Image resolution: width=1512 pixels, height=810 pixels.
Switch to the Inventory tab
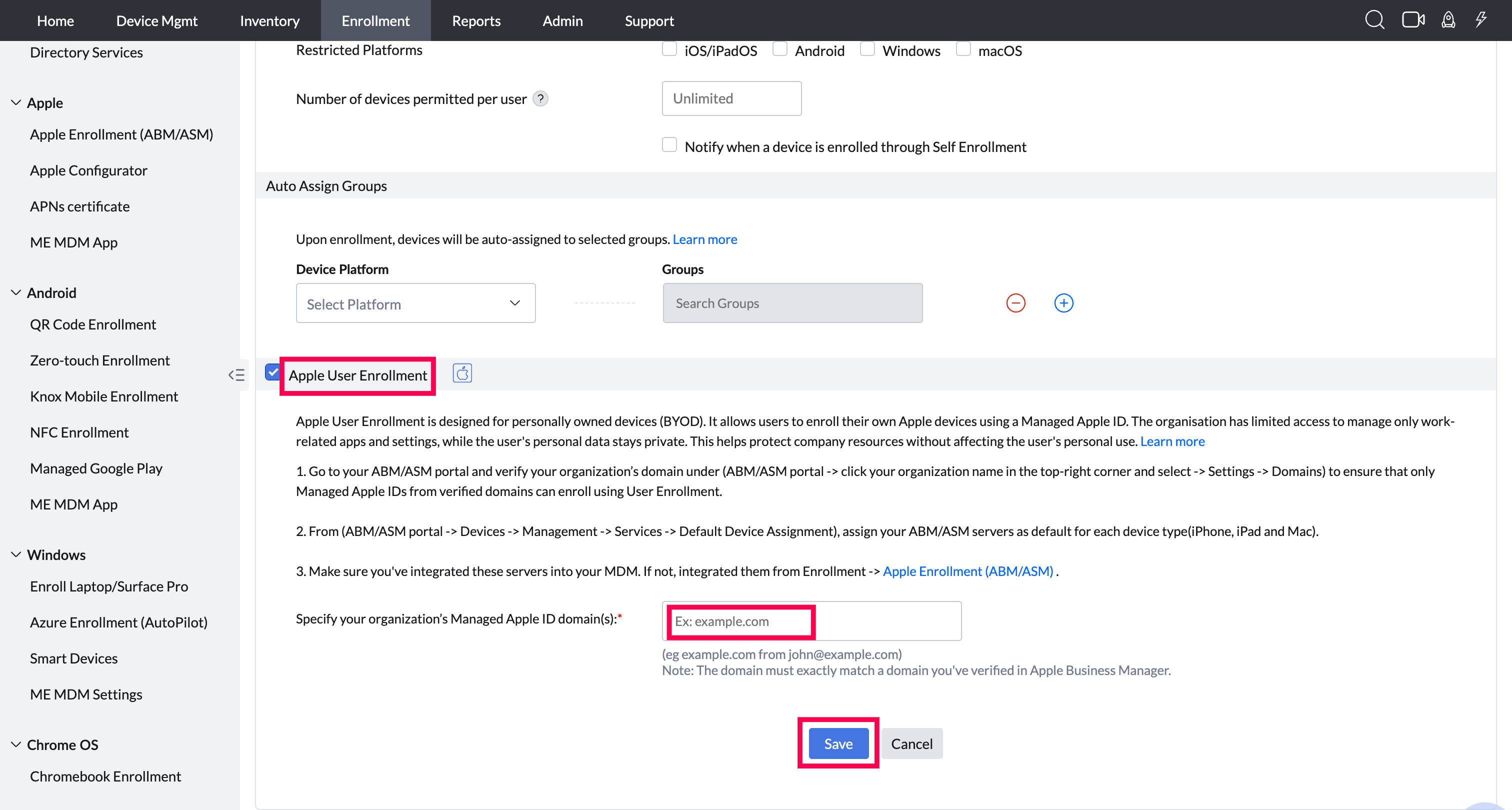click(x=269, y=20)
